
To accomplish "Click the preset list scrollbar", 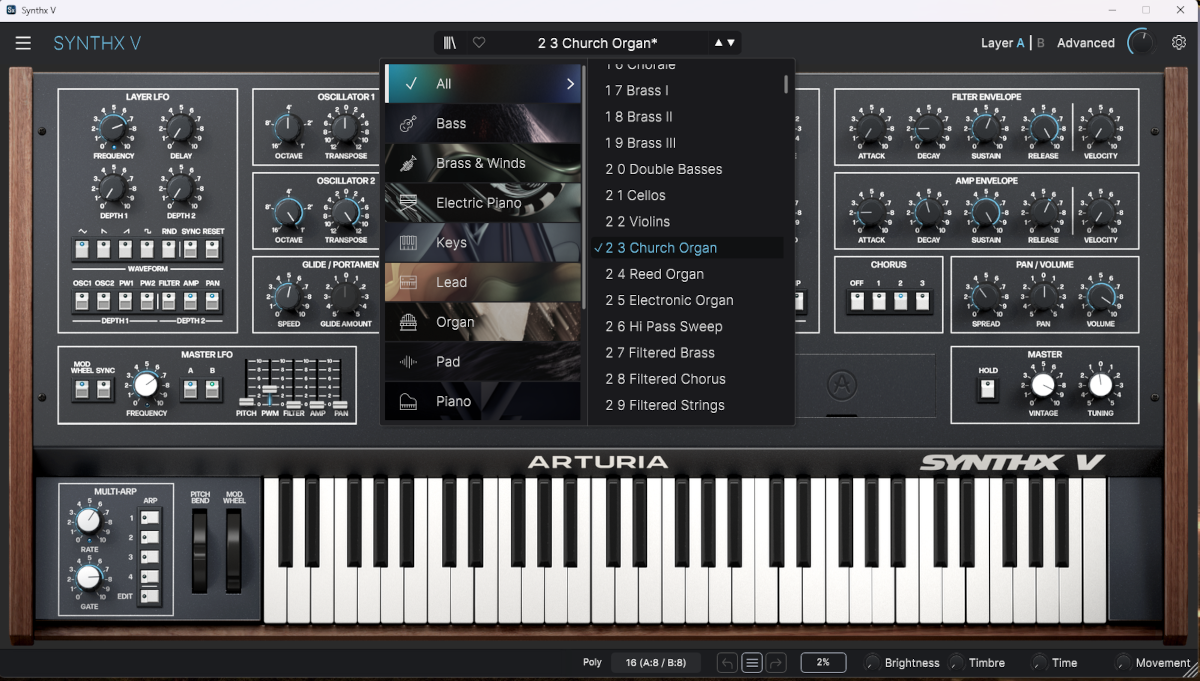I will click(786, 84).
